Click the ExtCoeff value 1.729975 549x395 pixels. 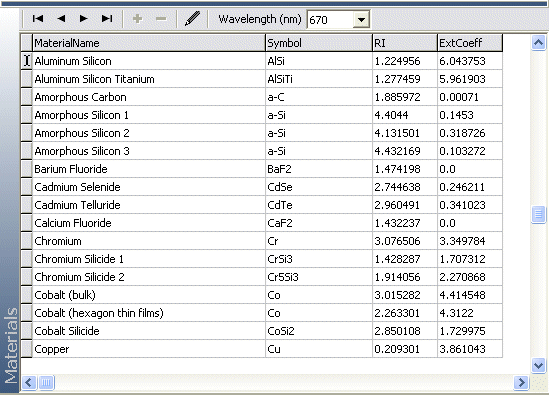pos(470,331)
